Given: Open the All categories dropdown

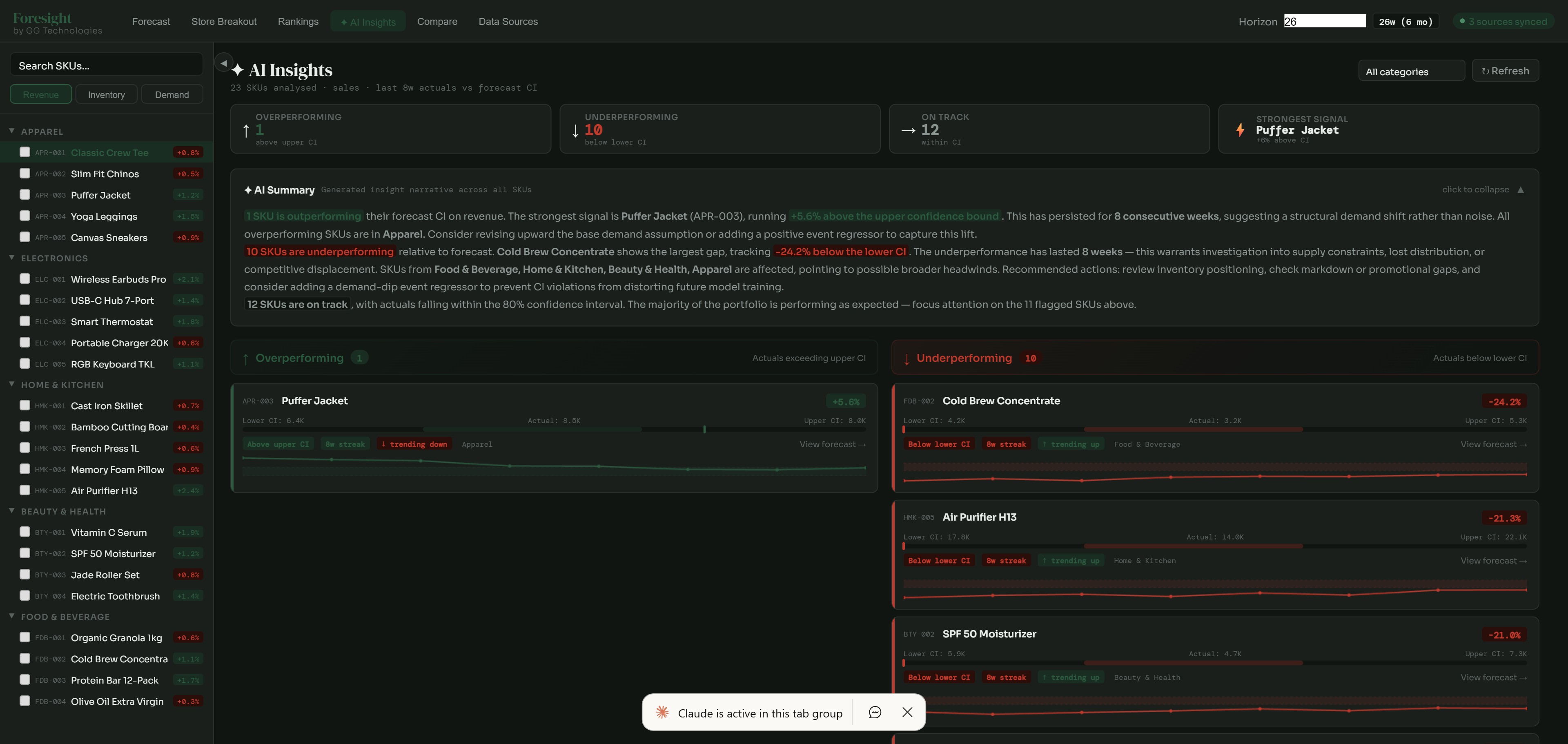Looking at the screenshot, I should (x=1411, y=70).
